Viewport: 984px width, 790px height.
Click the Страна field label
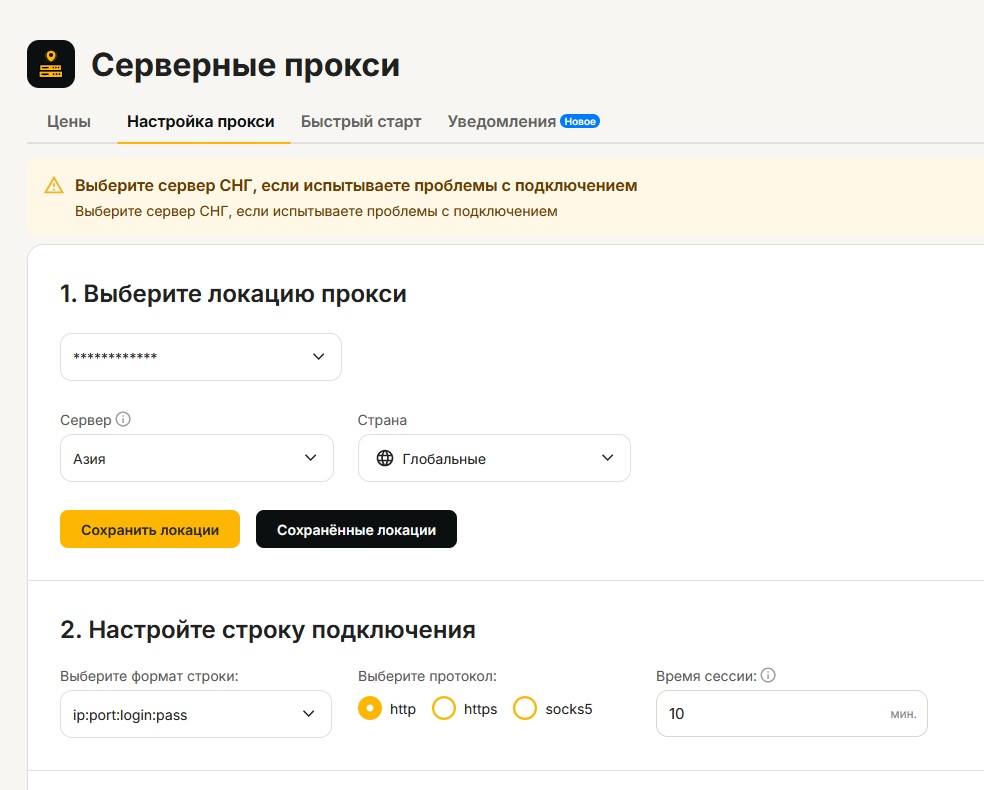[382, 420]
